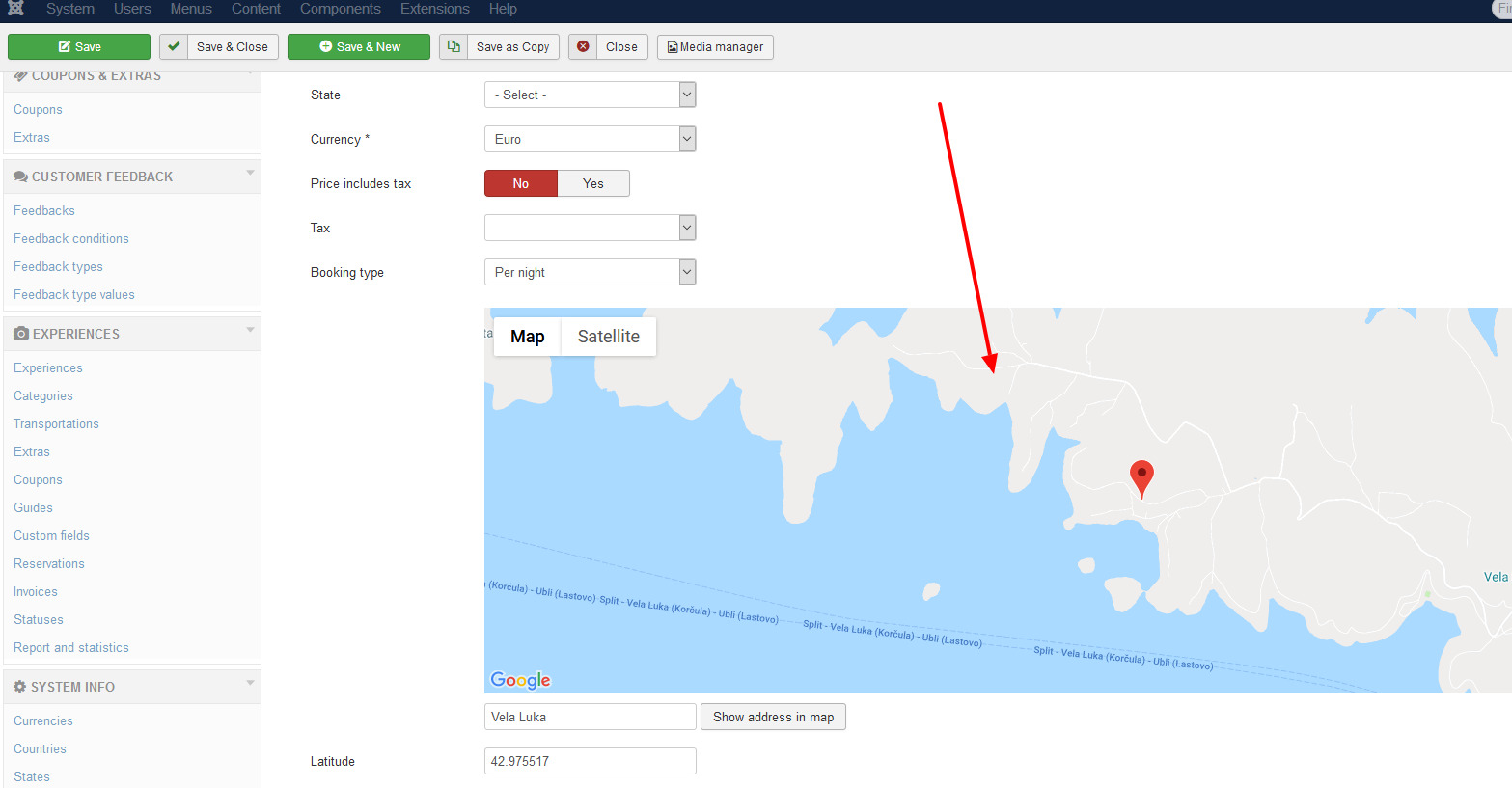1512x788 pixels.
Task: Collapse the Customer Feedback section arrow
Action: coord(250,174)
